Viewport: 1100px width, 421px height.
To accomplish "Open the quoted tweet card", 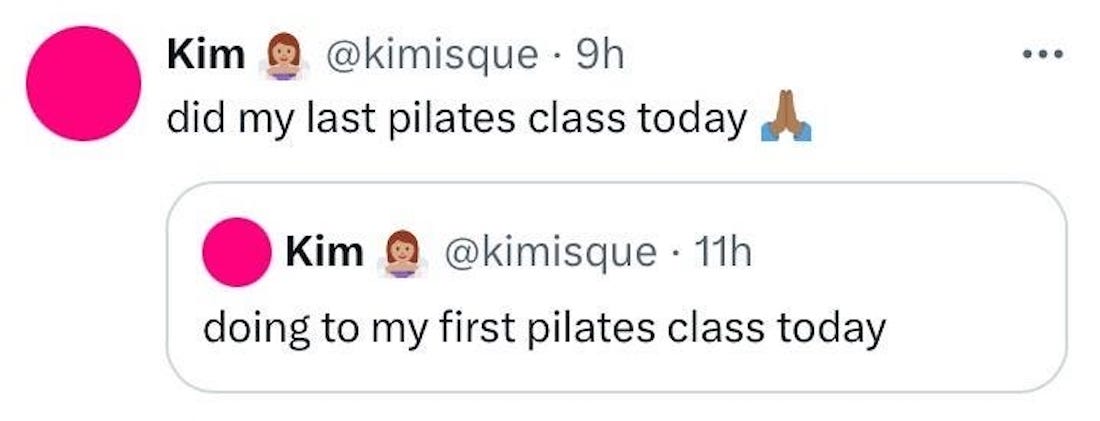I will point(616,287).
